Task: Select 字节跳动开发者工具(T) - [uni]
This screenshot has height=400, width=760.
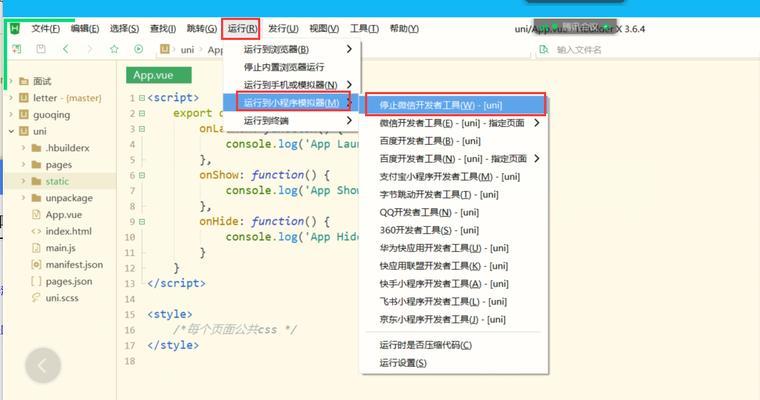Action: coord(455,194)
